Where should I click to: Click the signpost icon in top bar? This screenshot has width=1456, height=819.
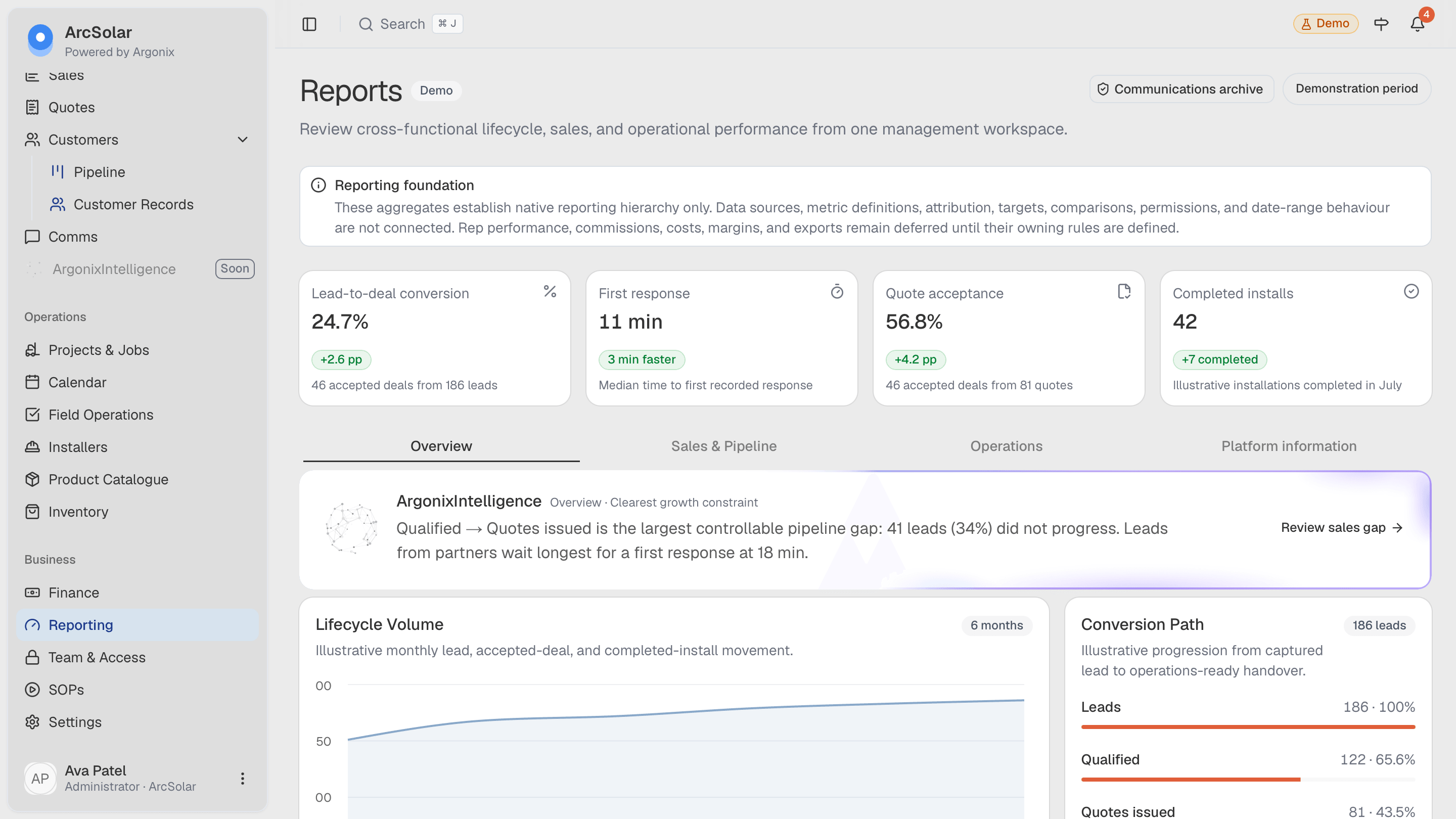tap(1381, 24)
